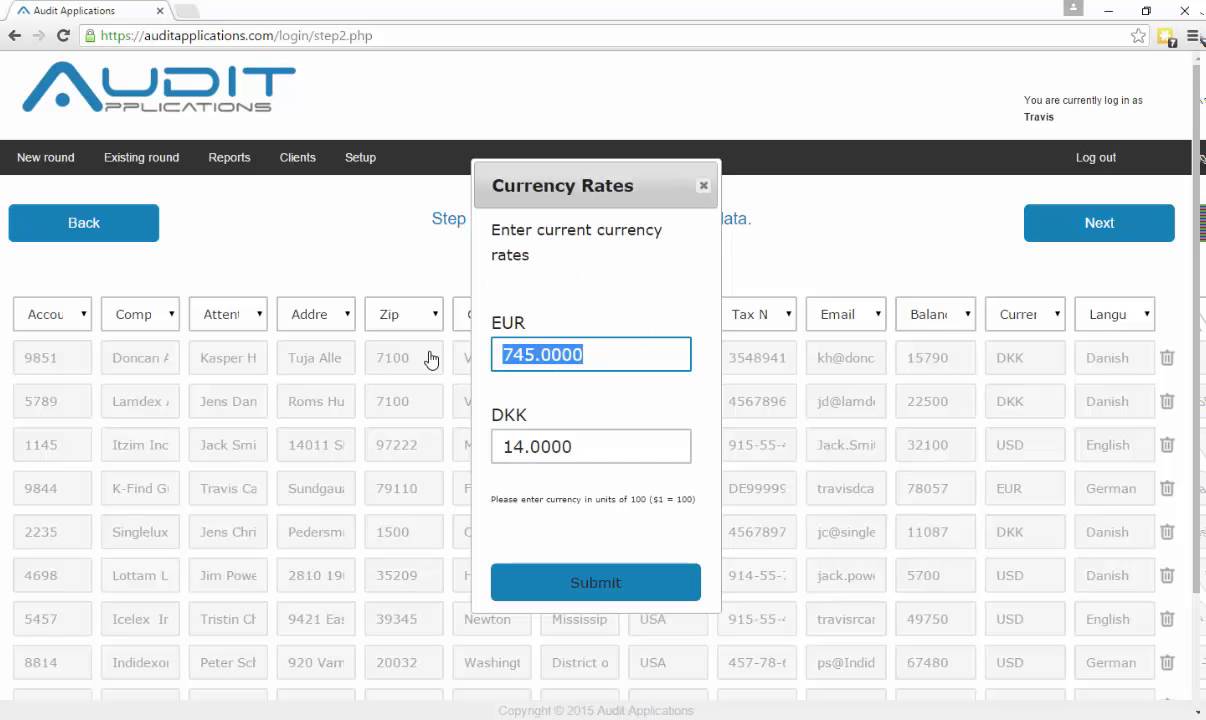
Task: Click the 67480 balance field
Action: (x=936, y=662)
